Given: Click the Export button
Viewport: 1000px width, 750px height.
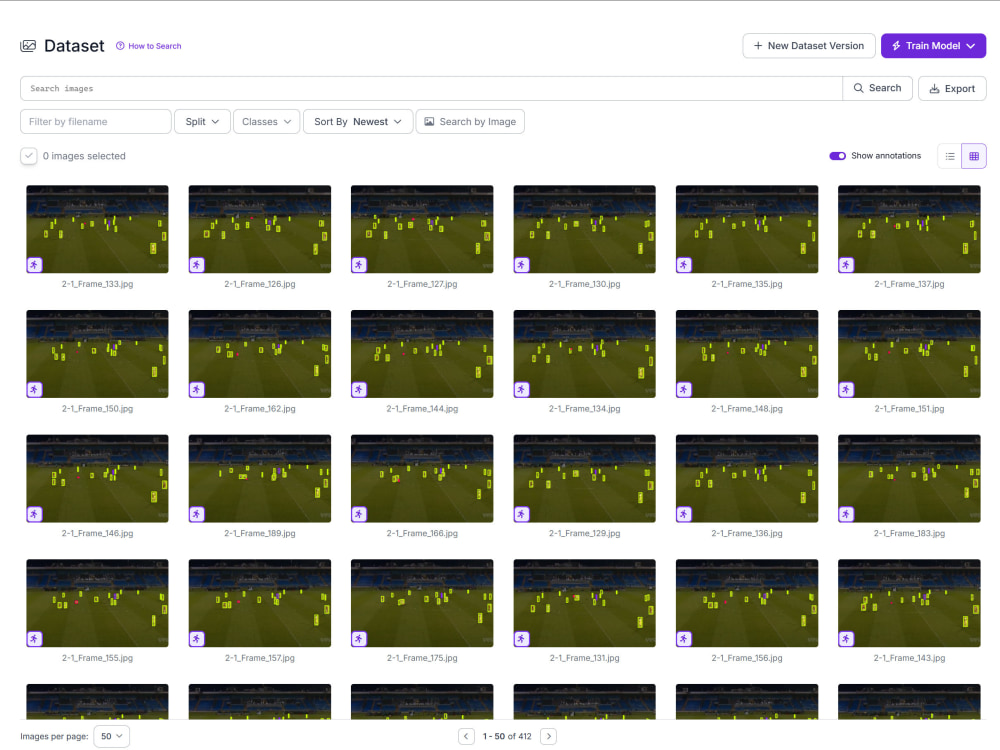Looking at the screenshot, I should [952, 89].
